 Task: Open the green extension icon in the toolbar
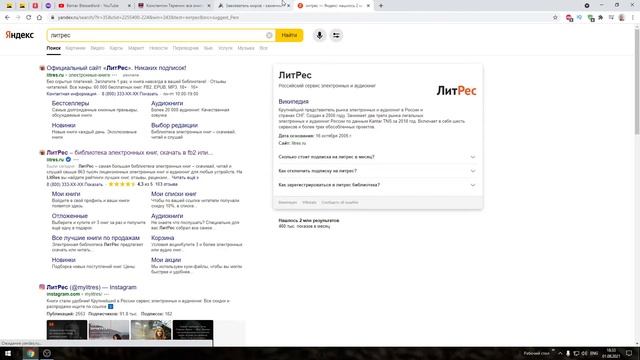[x=591, y=18]
